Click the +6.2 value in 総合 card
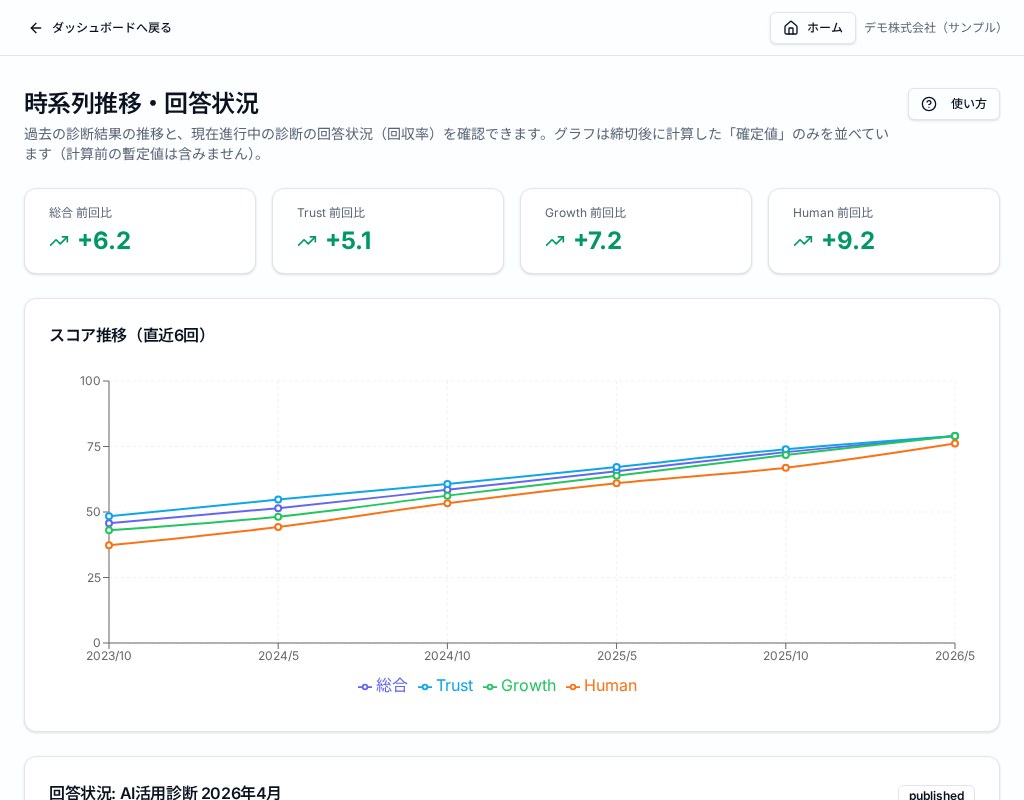This screenshot has height=800, width=1024. (104, 241)
